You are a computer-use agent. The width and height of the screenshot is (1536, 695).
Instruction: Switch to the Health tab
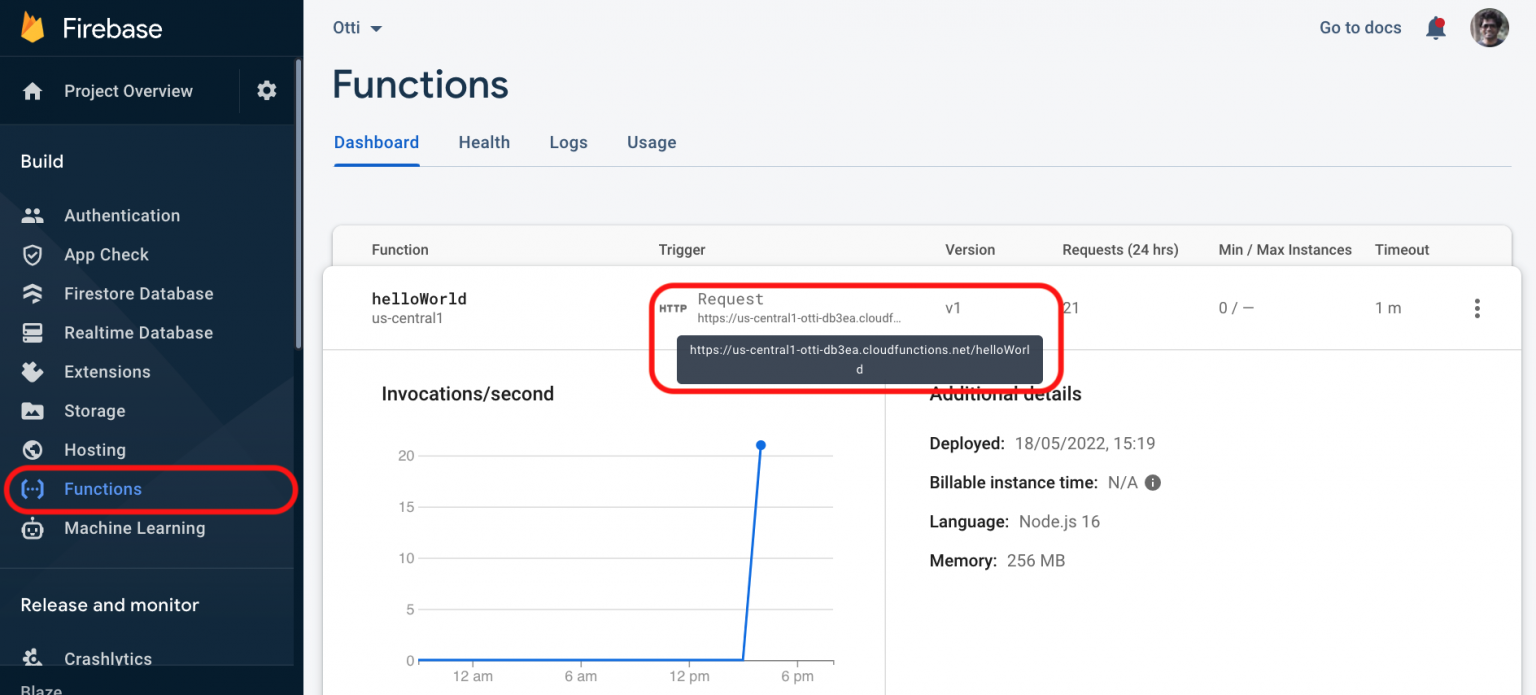pos(484,143)
